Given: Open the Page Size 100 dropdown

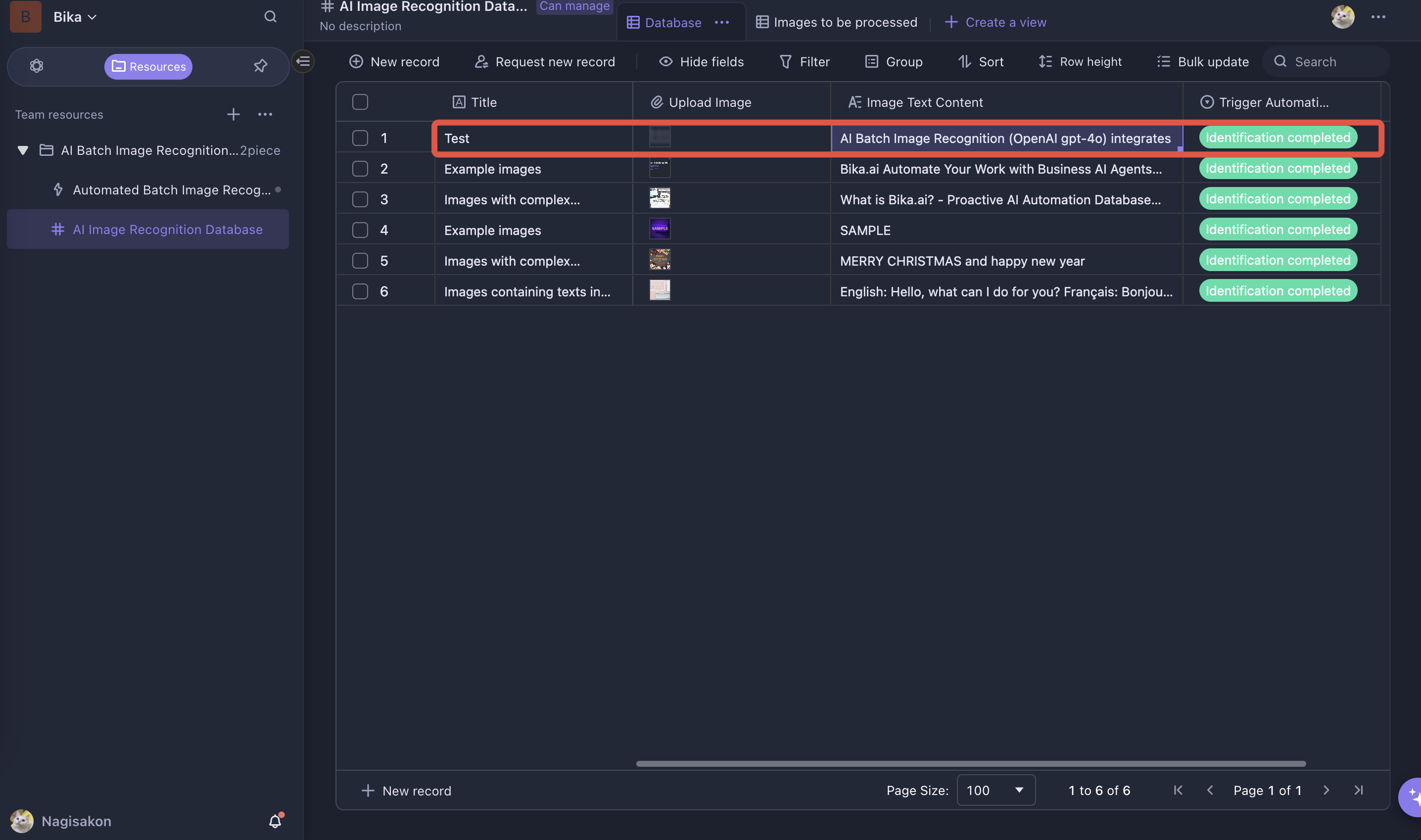Looking at the screenshot, I should point(996,790).
